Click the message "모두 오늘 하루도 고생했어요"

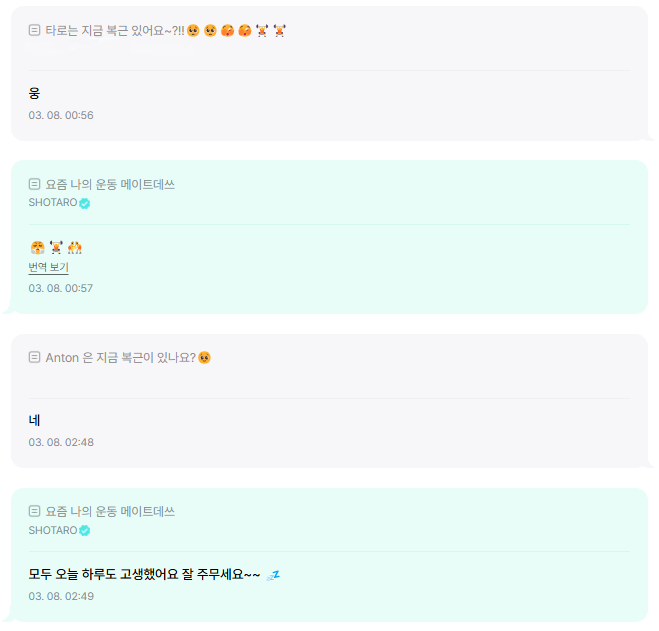point(144,575)
